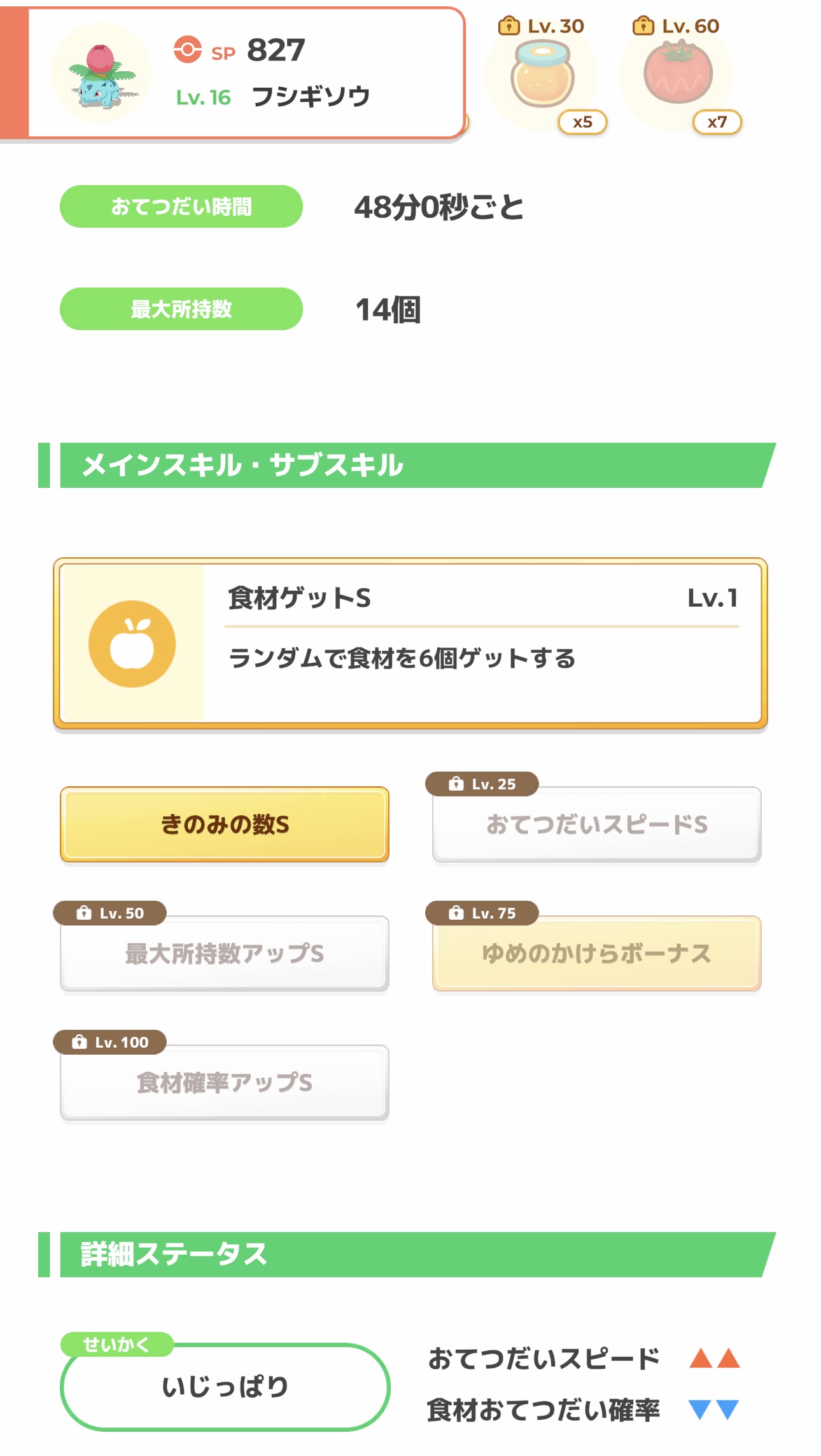
Task: Tap the orange apple main skill icon
Action: (132, 644)
